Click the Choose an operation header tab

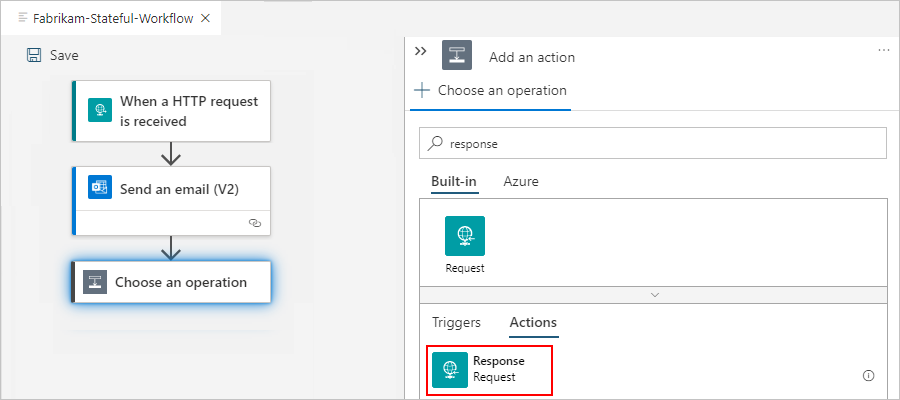point(491,91)
